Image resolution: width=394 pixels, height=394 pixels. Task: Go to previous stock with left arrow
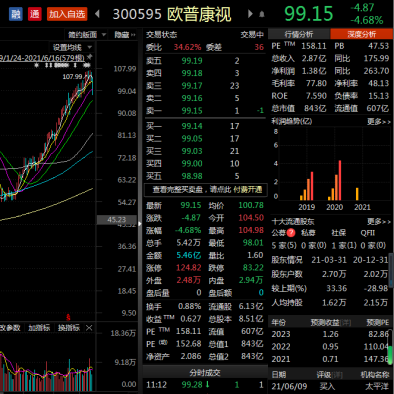click(x=97, y=14)
